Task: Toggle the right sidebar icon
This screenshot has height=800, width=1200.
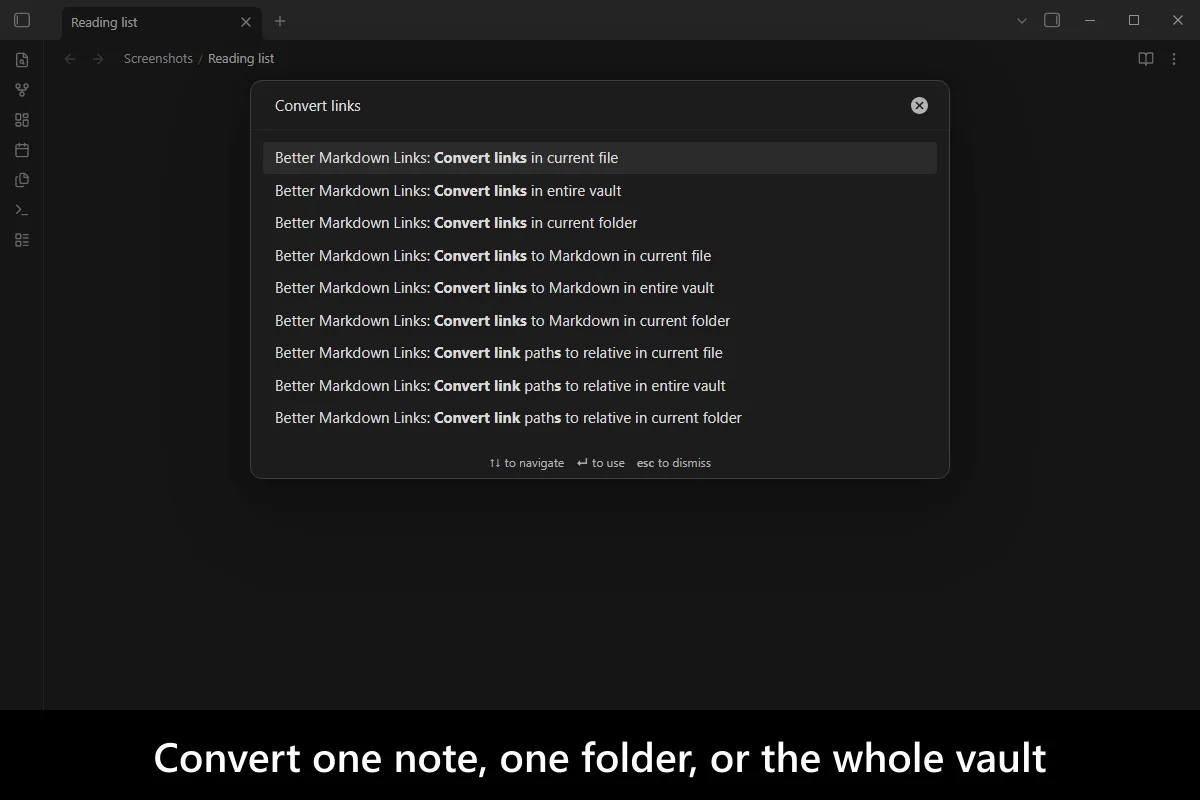Action: point(1052,20)
